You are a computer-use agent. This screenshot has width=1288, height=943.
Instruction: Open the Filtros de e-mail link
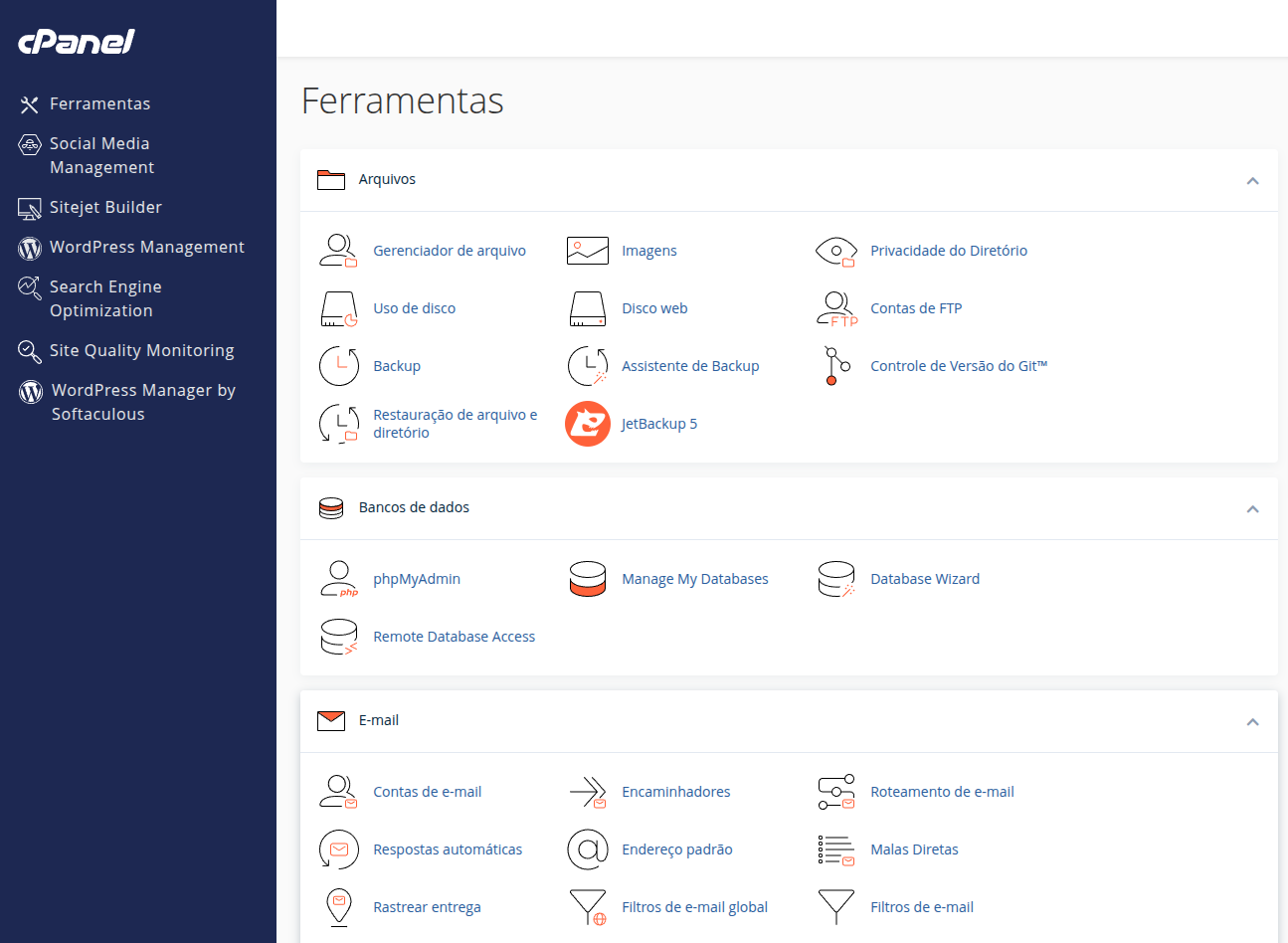click(922, 907)
